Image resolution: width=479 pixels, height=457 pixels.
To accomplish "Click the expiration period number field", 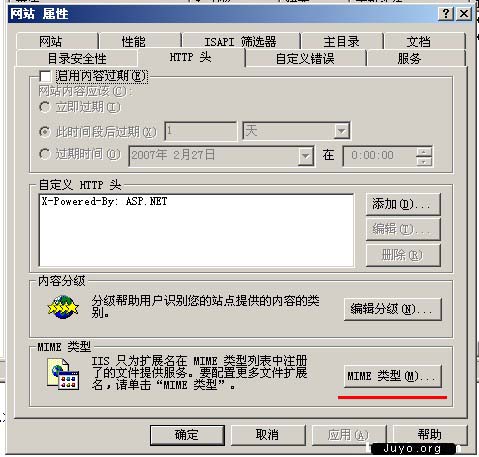I will click(x=201, y=131).
